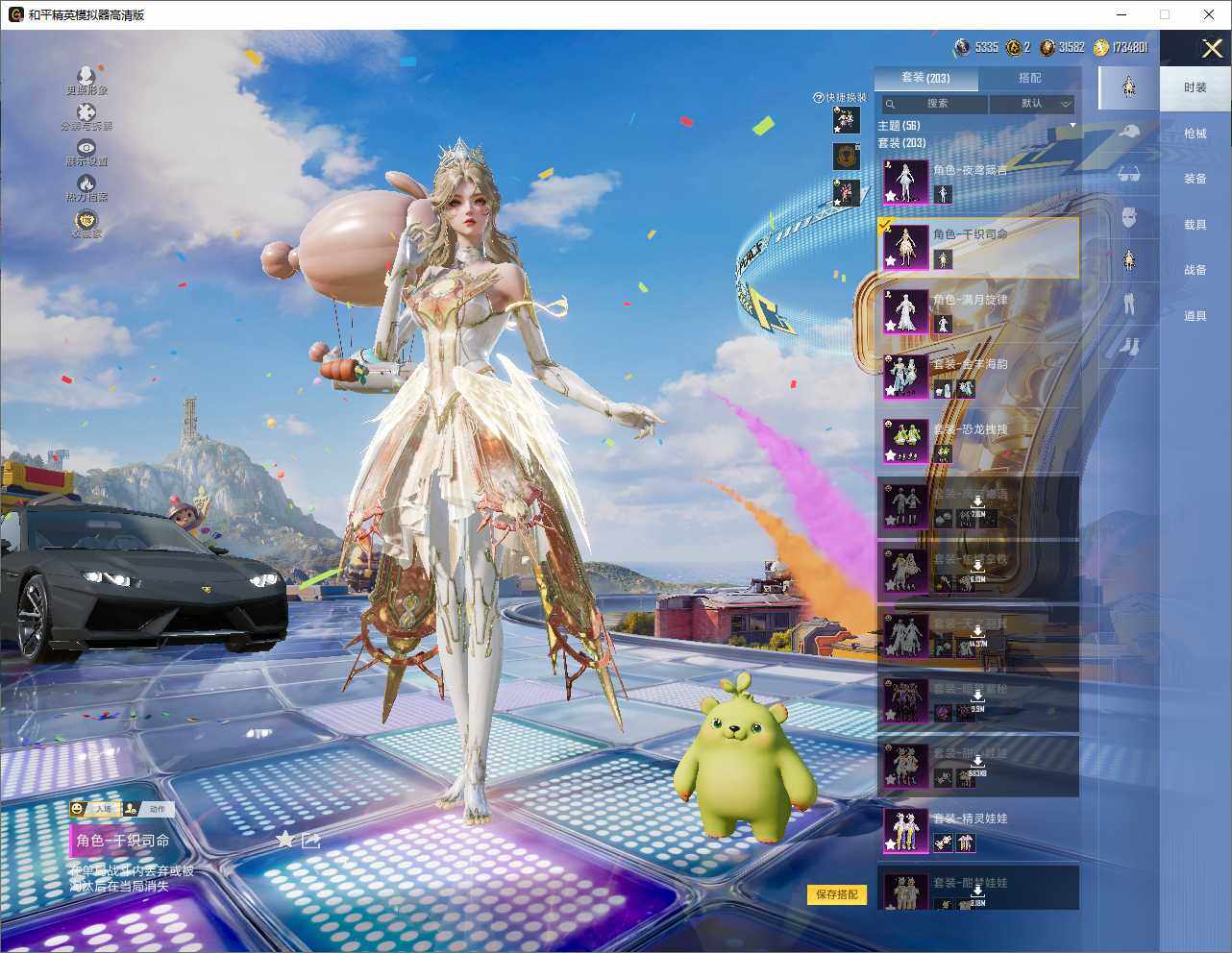The height and width of the screenshot is (953, 1232).
Task: Click the 快捷换装 help question mark
Action: pyautogui.click(x=819, y=98)
